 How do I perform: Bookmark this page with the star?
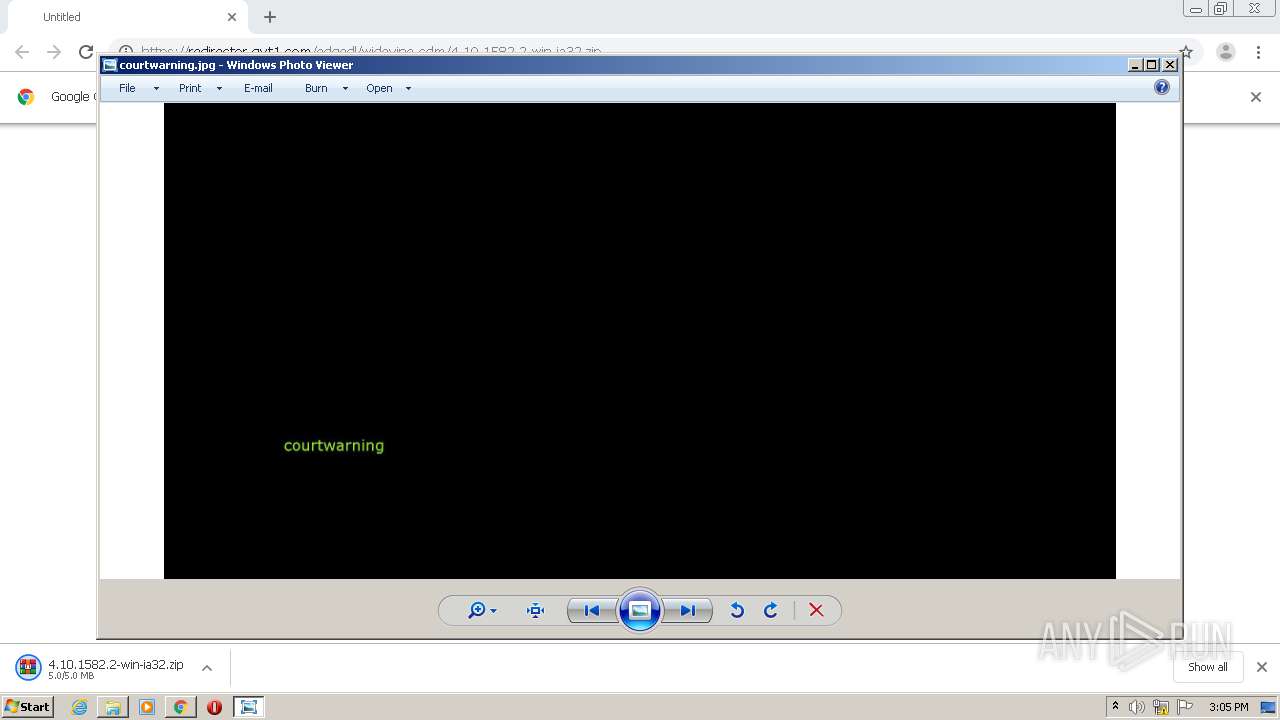[1186, 52]
